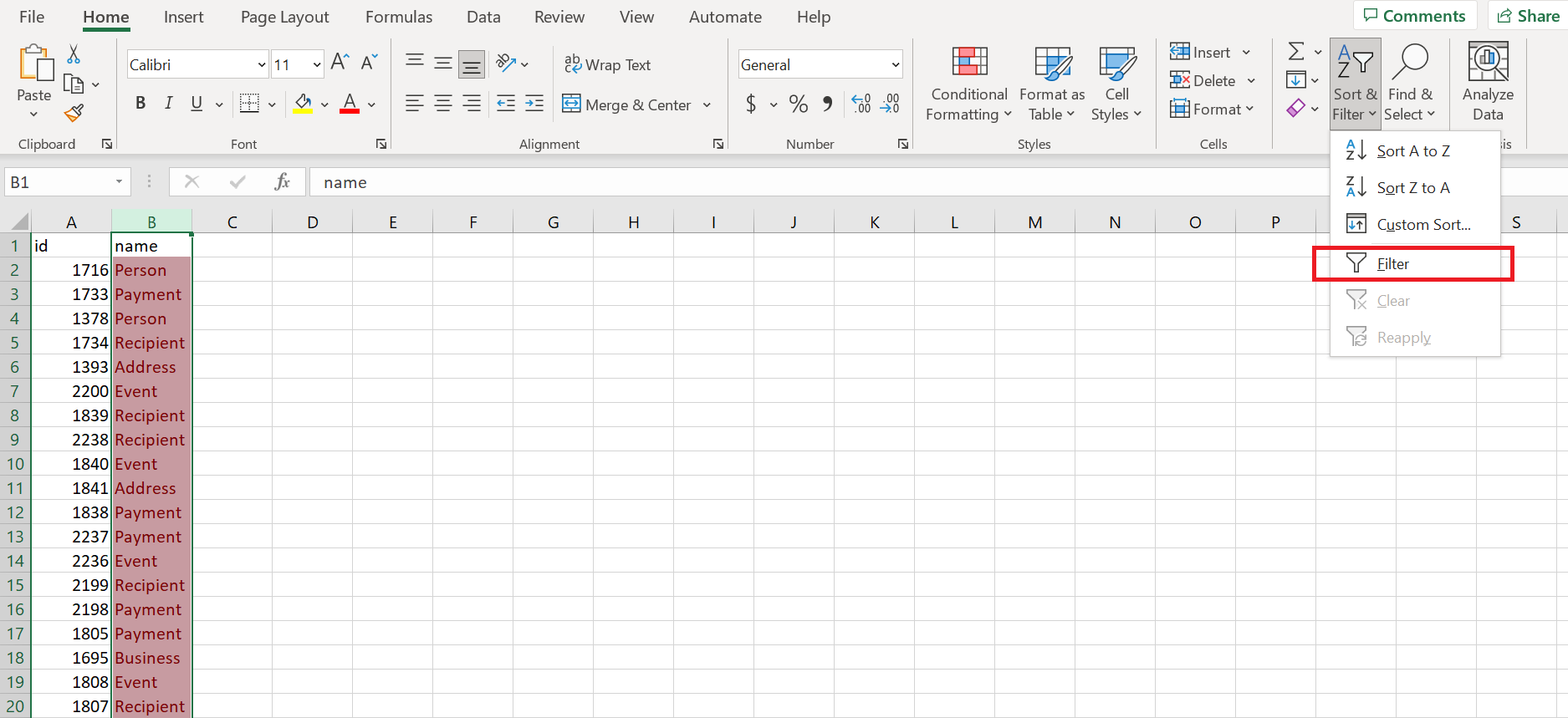Screen dimensions: 1568x718
Task: Expand the Name Box dropdown arrow
Action: [119, 182]
